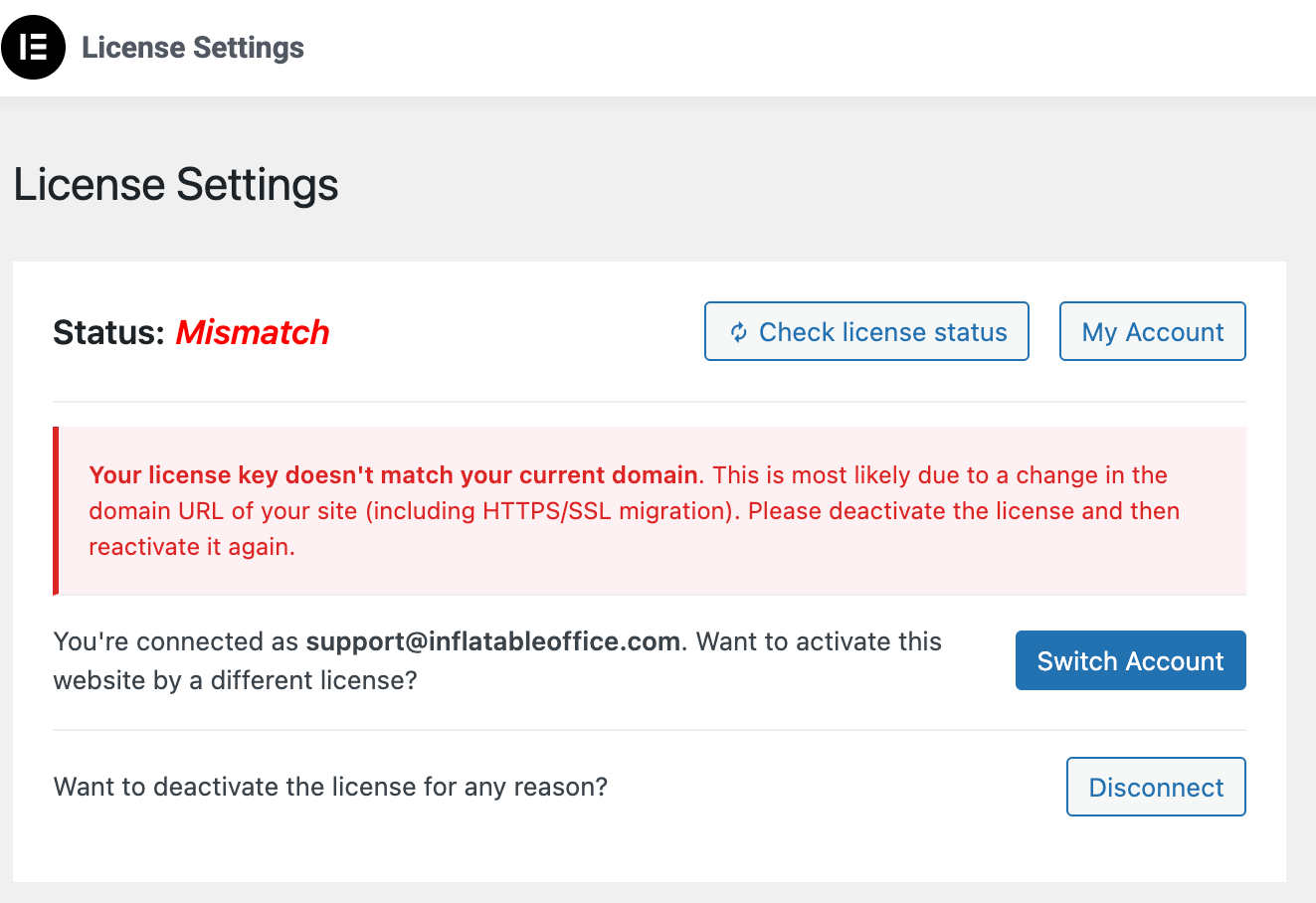Viewport: 1316px width, 903px height.
Task: Select the support@inflatableoffice.com email text
Action: pyautogui.click(x=492, y=642)
